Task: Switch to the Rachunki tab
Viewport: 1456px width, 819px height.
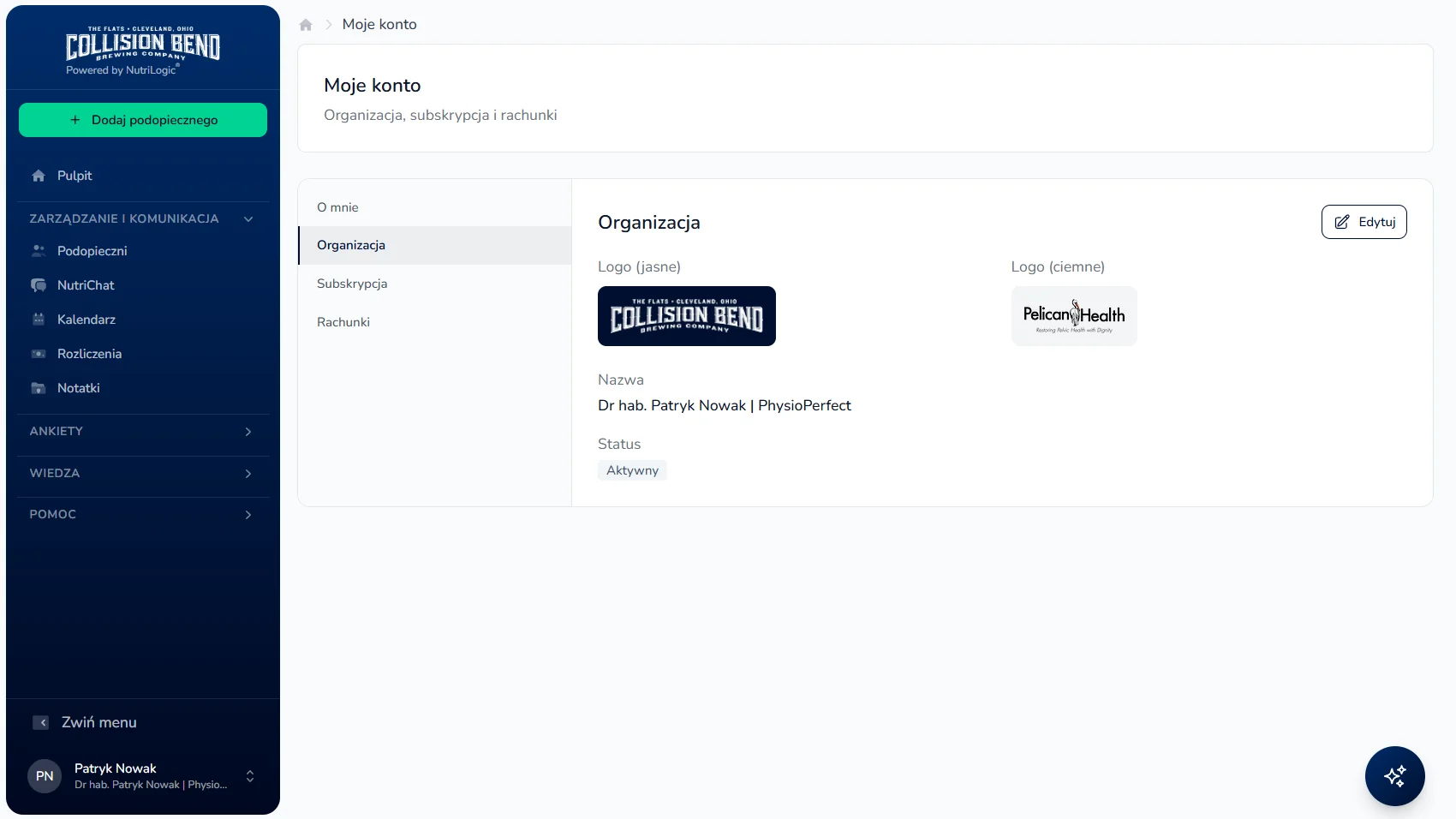Action: [434, 322]
